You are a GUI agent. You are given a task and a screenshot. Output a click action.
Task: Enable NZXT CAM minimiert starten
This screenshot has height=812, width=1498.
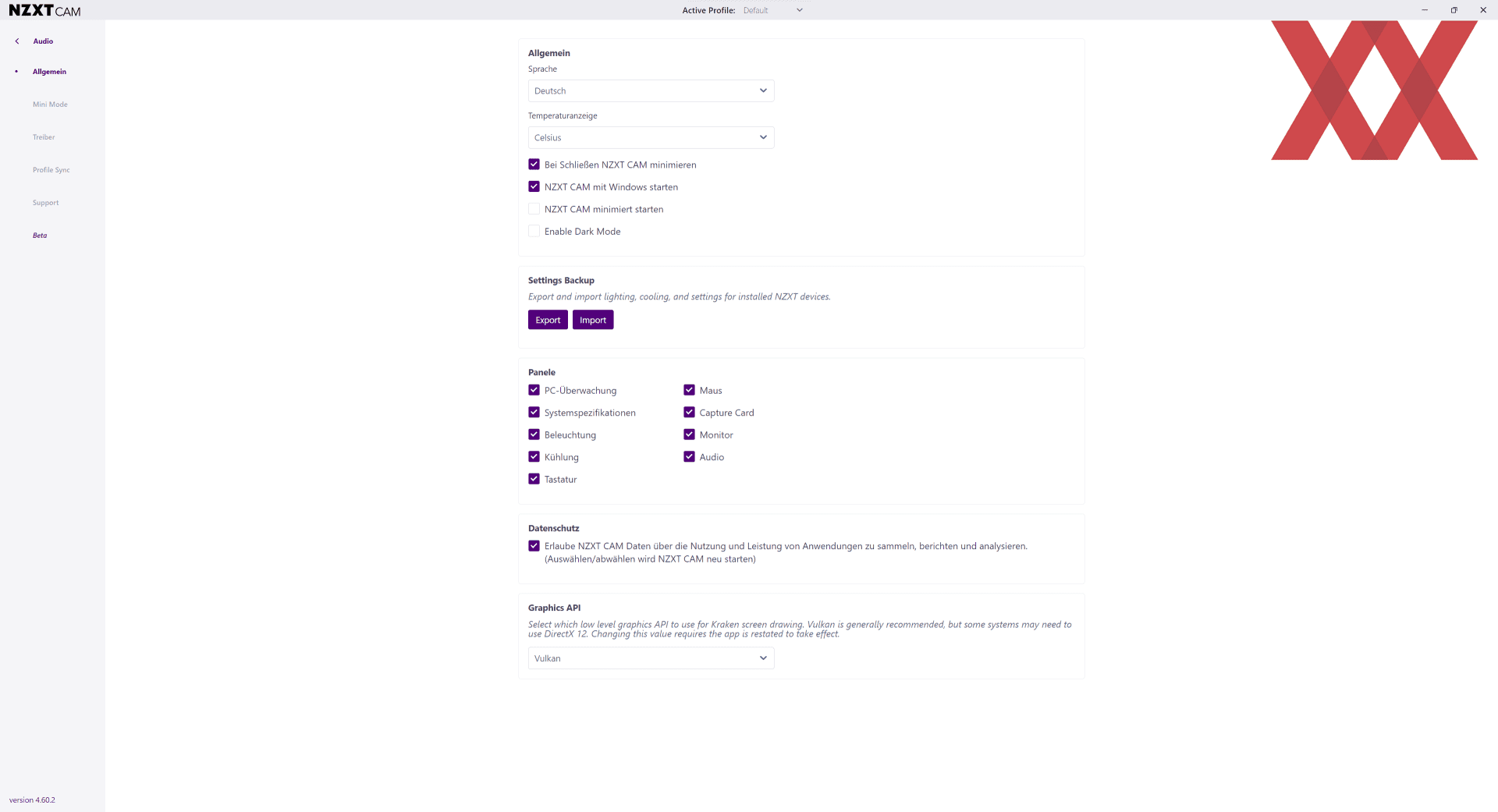pyautogui.click(x=534, y=209)
